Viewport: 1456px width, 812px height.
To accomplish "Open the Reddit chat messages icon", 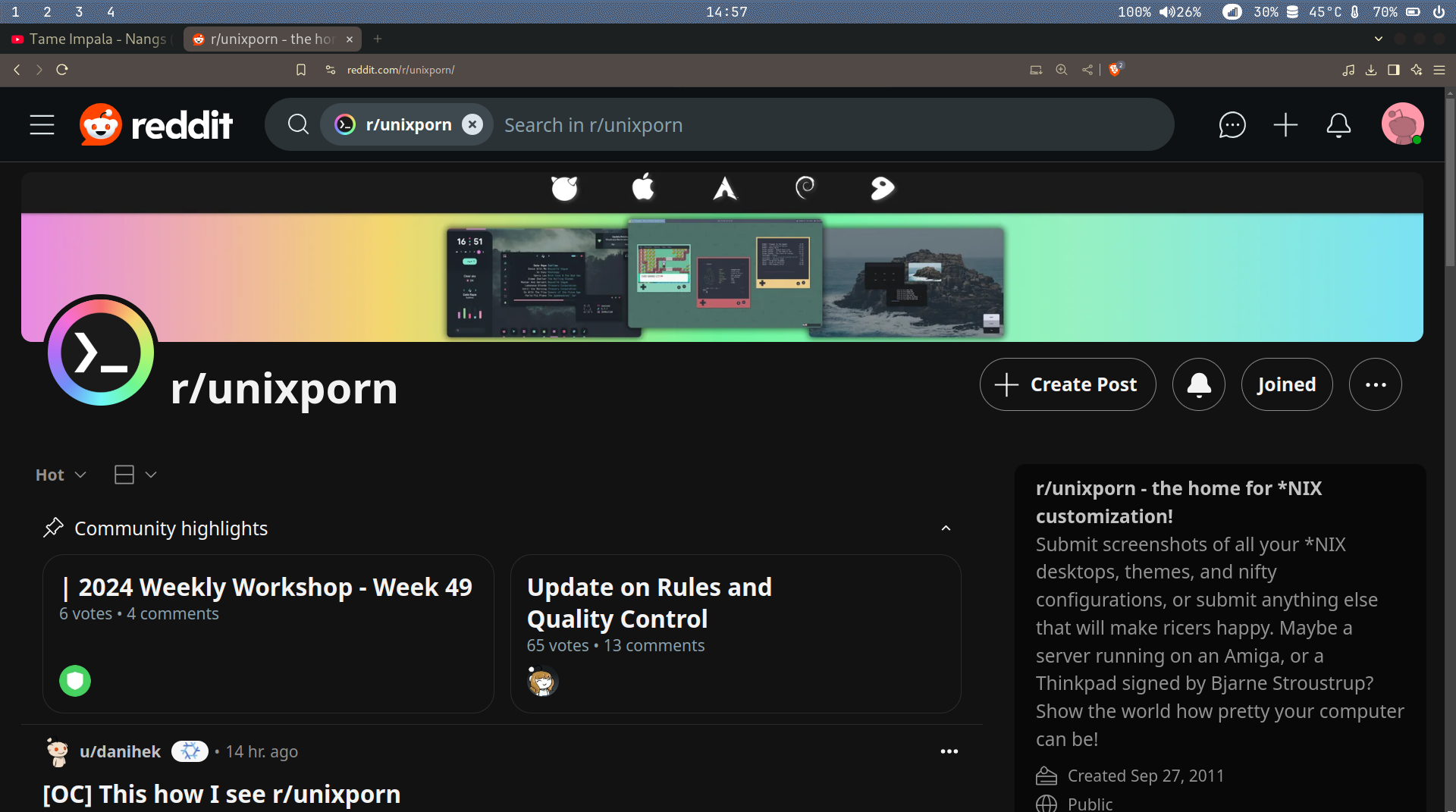I will 1232,124.
